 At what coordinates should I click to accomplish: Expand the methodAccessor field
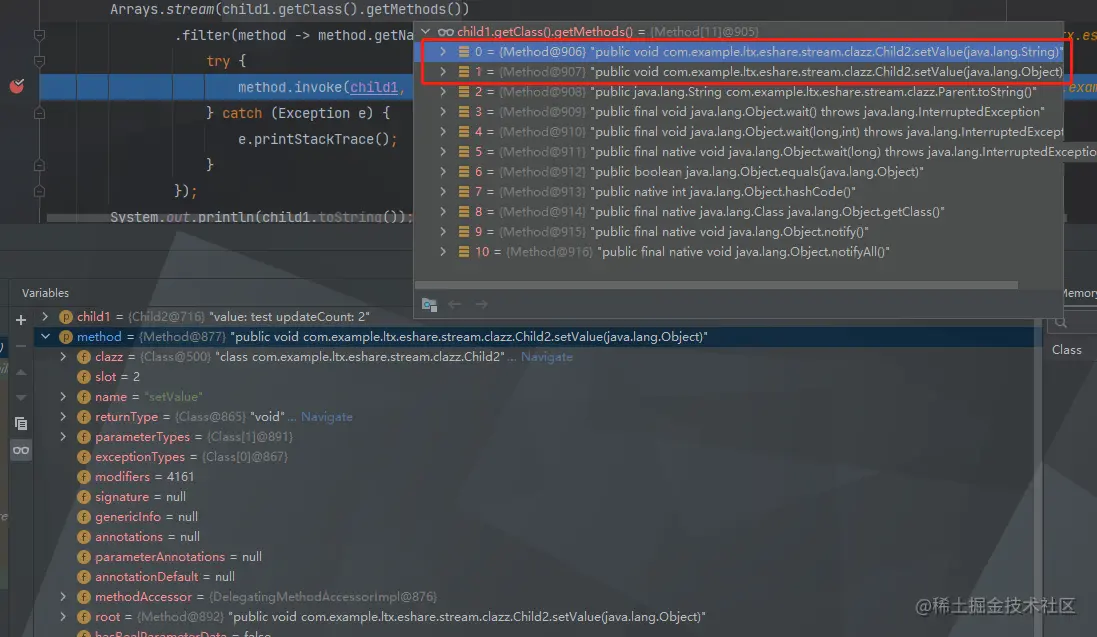point(64,596)
